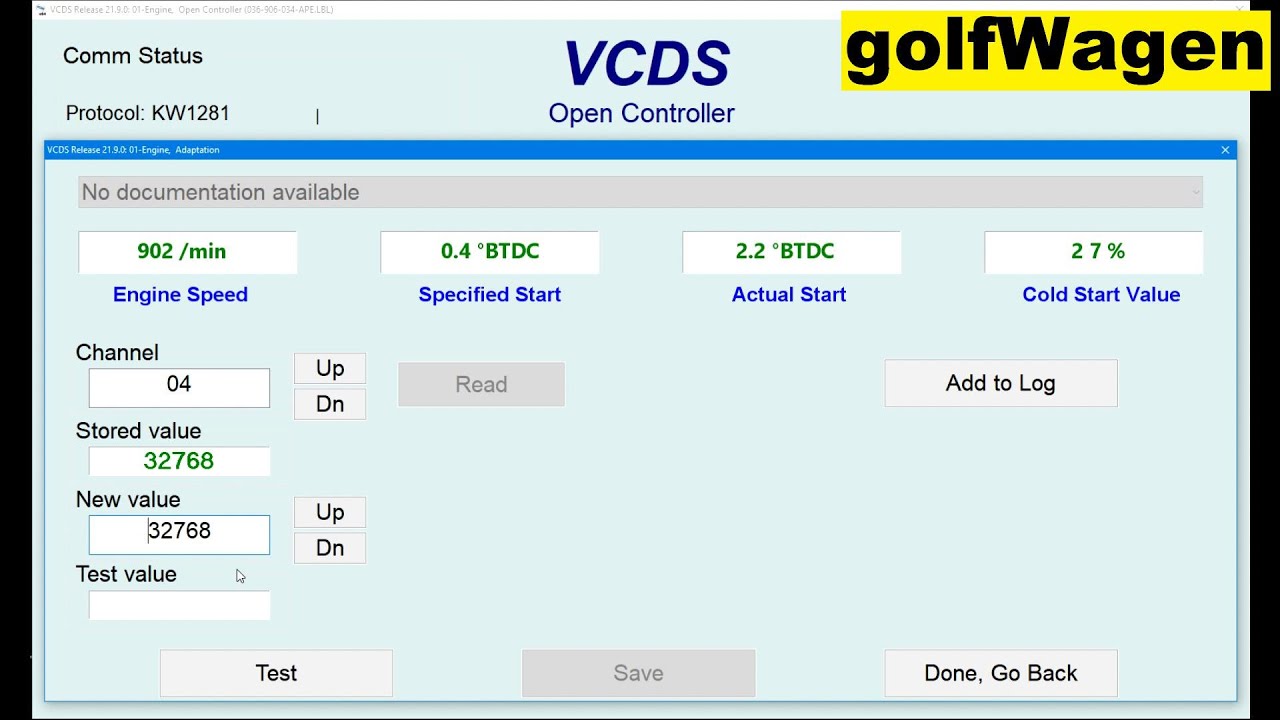Click the Comm Status label
Image resolution: width=1280 pixels, height=720 pixels.
tap(133, 56)
